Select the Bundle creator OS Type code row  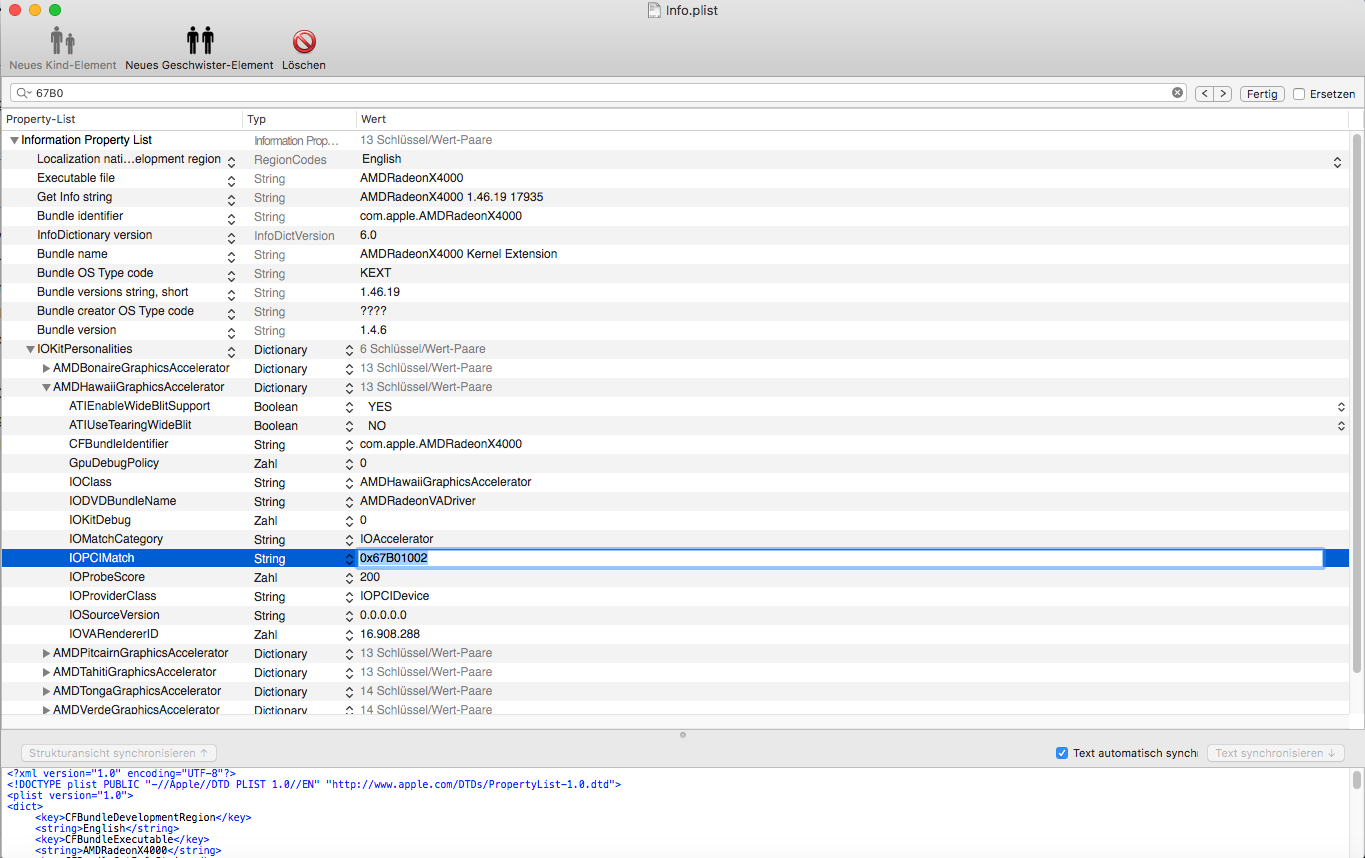[x=675, y=312]
